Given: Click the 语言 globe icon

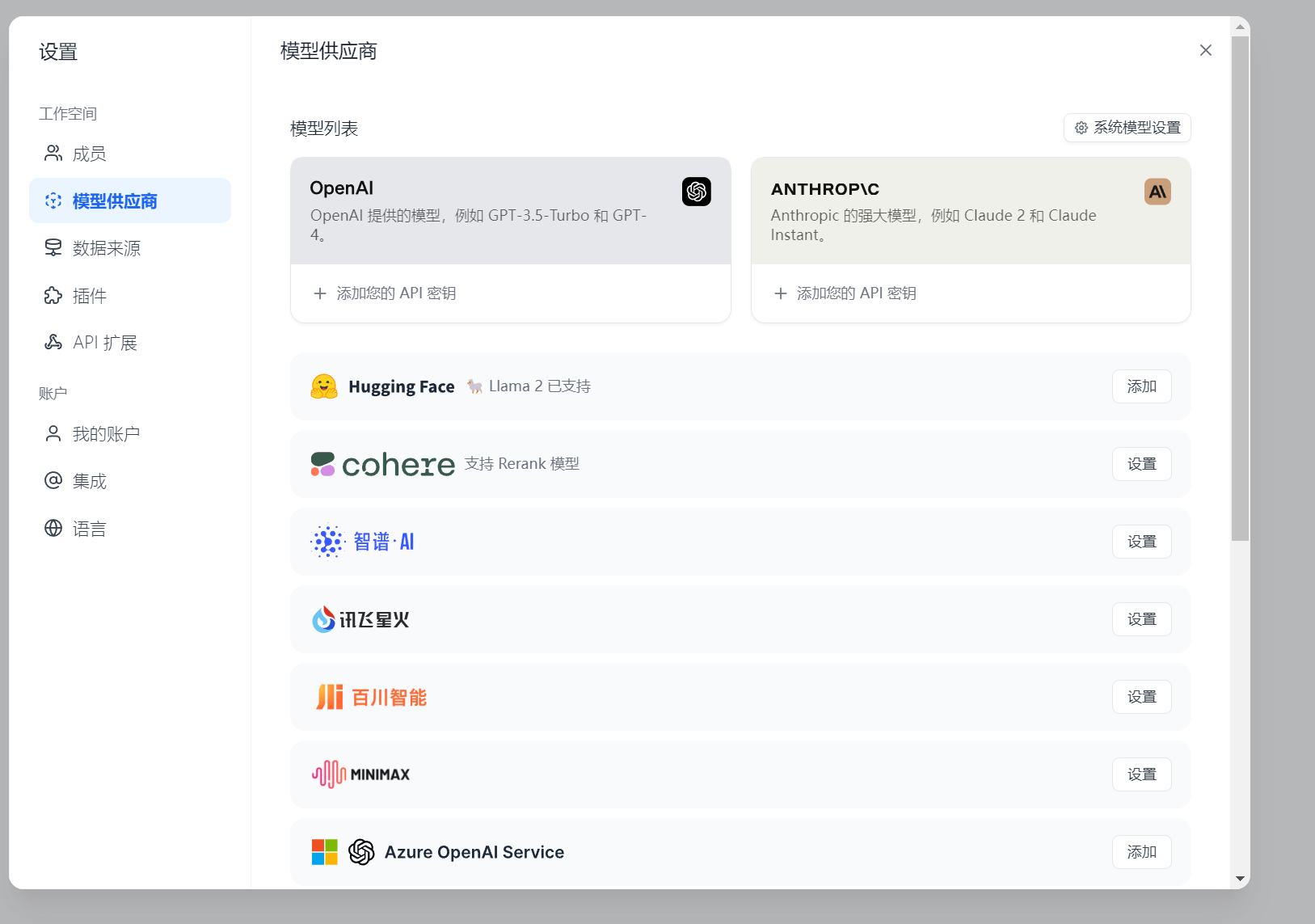Looking at the screenshot, I should click(x=53, y=528).
